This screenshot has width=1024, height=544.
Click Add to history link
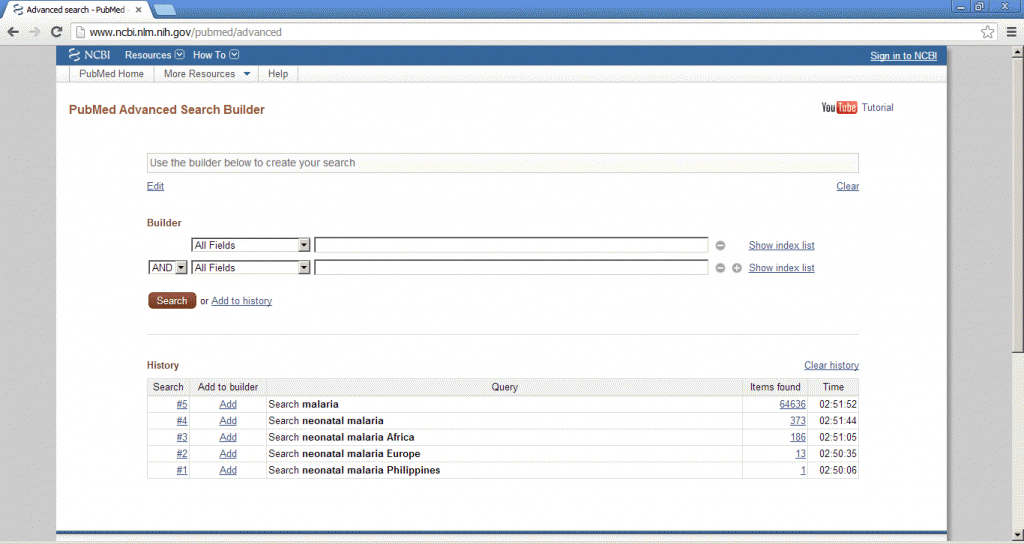242,301
